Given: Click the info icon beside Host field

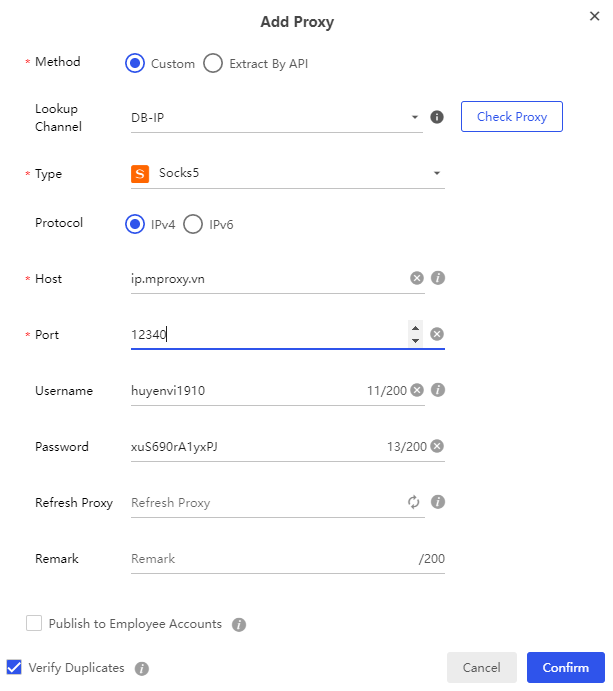Looking at the screenshot, I should (438, 278).
